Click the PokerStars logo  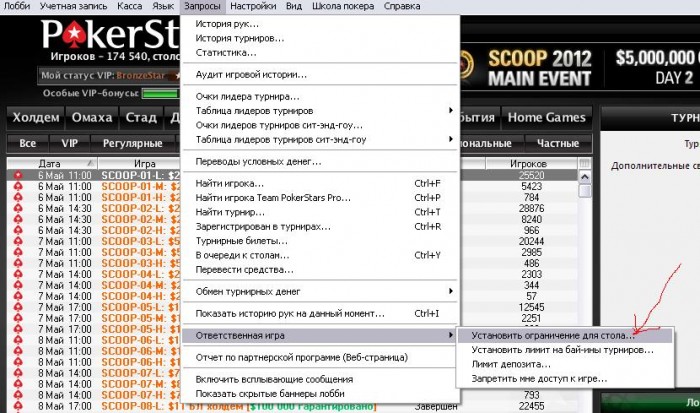click(110, 35)
